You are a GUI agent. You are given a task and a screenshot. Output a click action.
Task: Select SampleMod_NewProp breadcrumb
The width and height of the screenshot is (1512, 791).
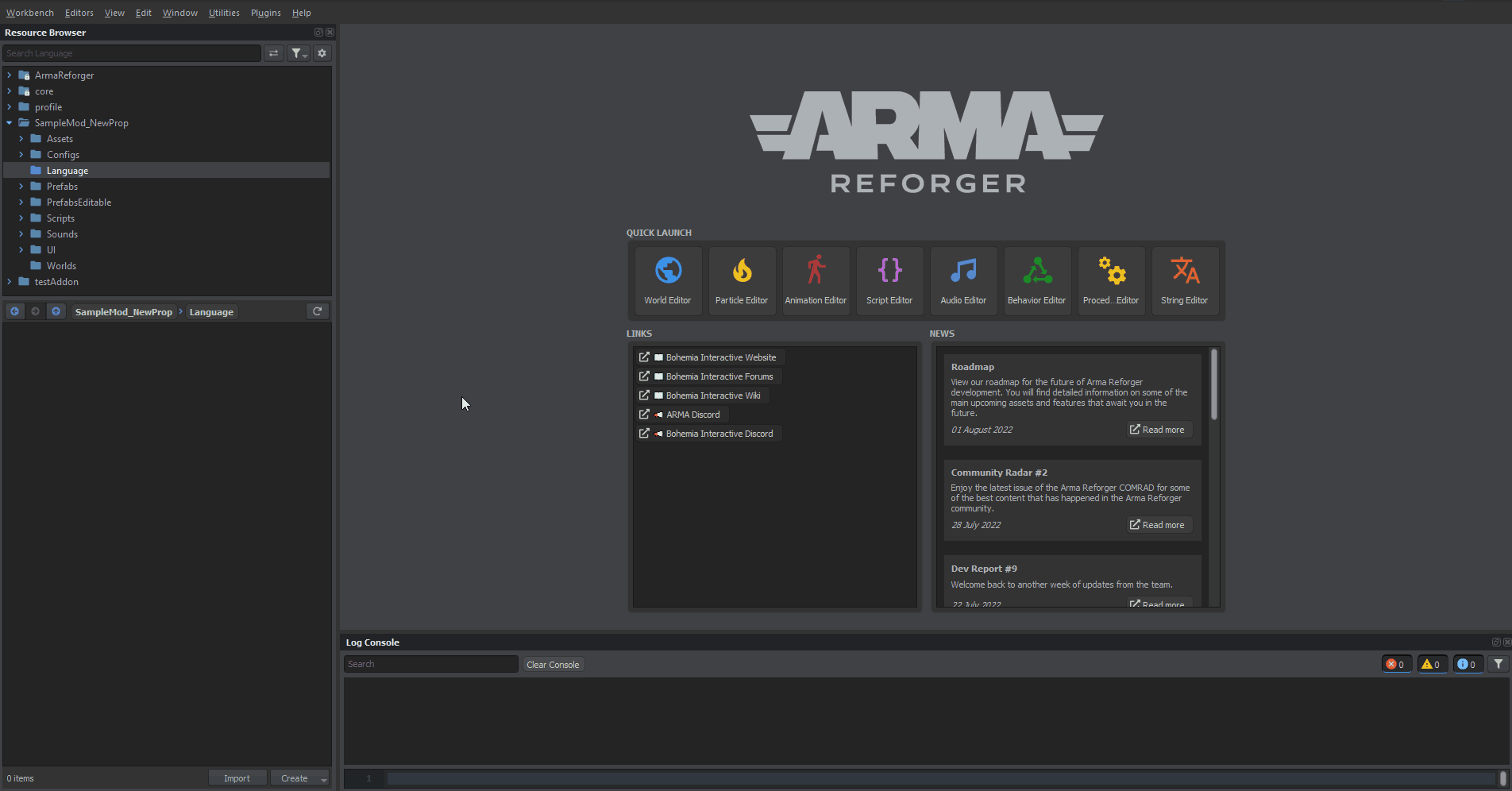click(x=123, y=312)
